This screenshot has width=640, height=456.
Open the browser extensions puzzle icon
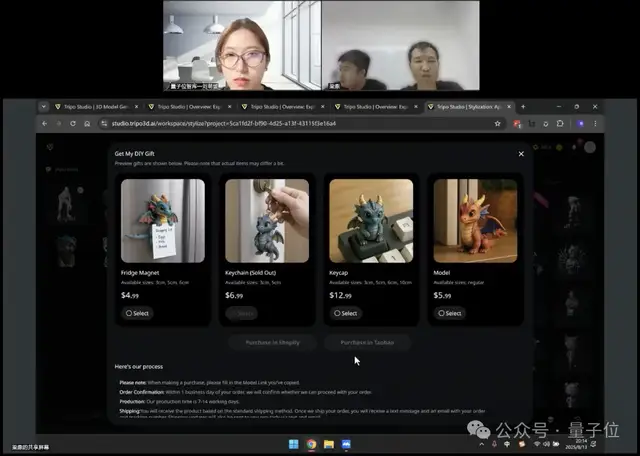pyautogui.click(x=560, y=123)
